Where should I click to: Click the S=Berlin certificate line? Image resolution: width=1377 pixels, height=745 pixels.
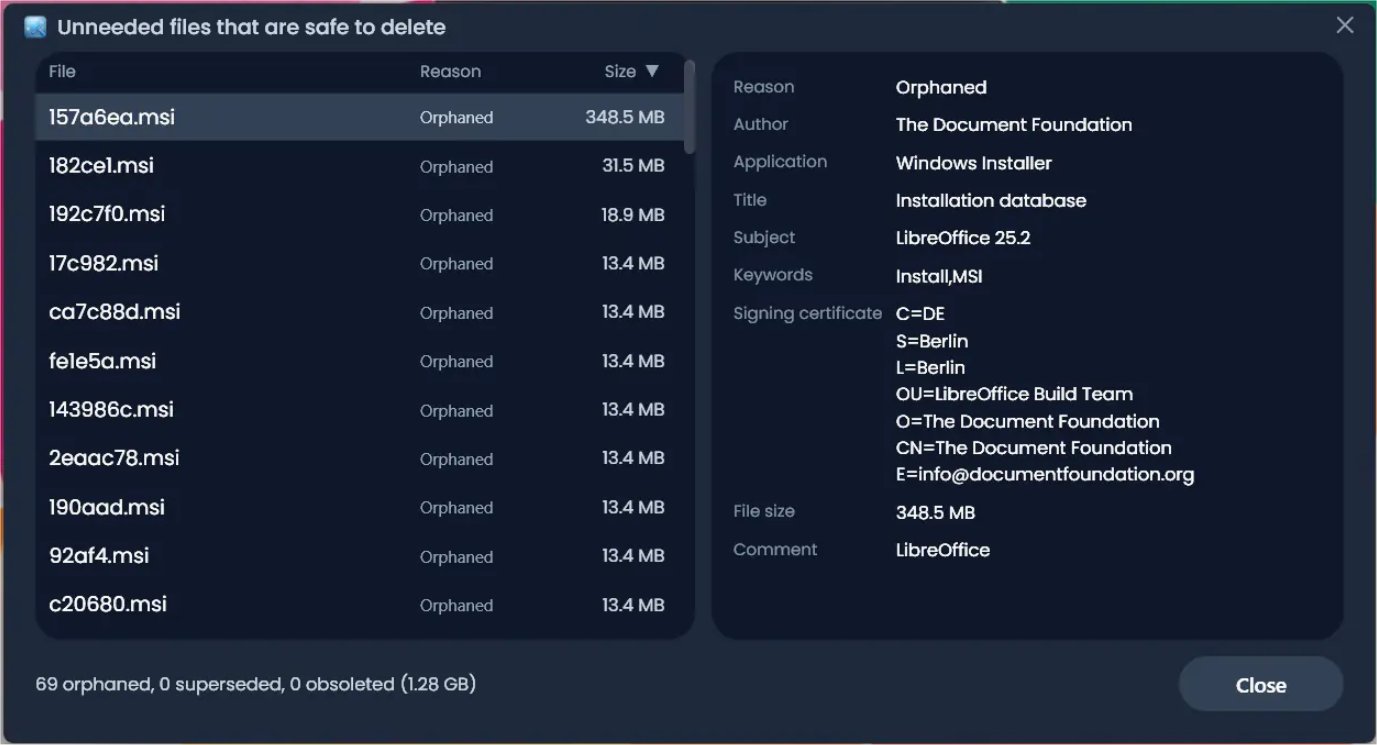(x=932, y=341)
